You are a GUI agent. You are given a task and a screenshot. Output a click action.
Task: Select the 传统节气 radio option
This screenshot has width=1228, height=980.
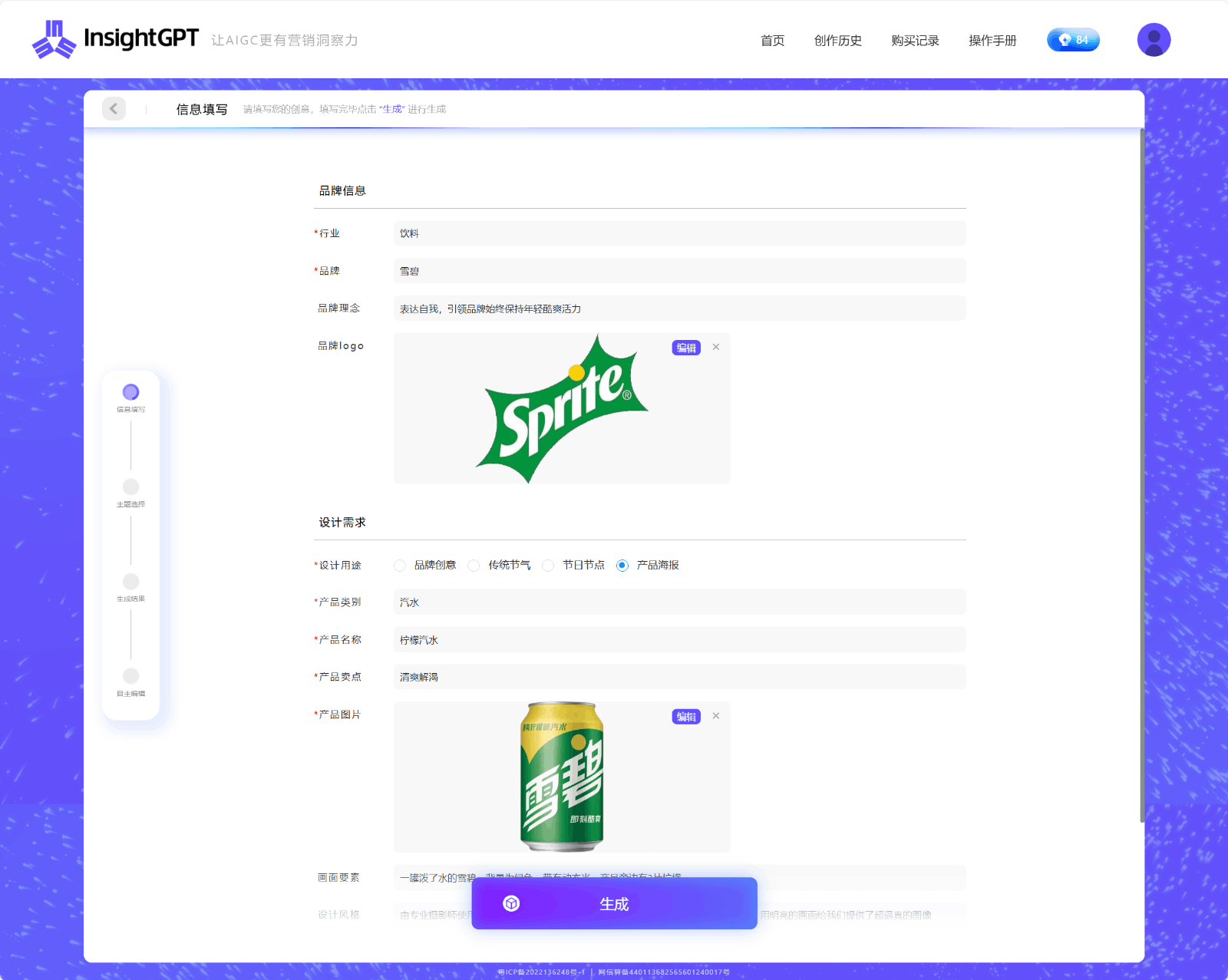pos(474,566)
